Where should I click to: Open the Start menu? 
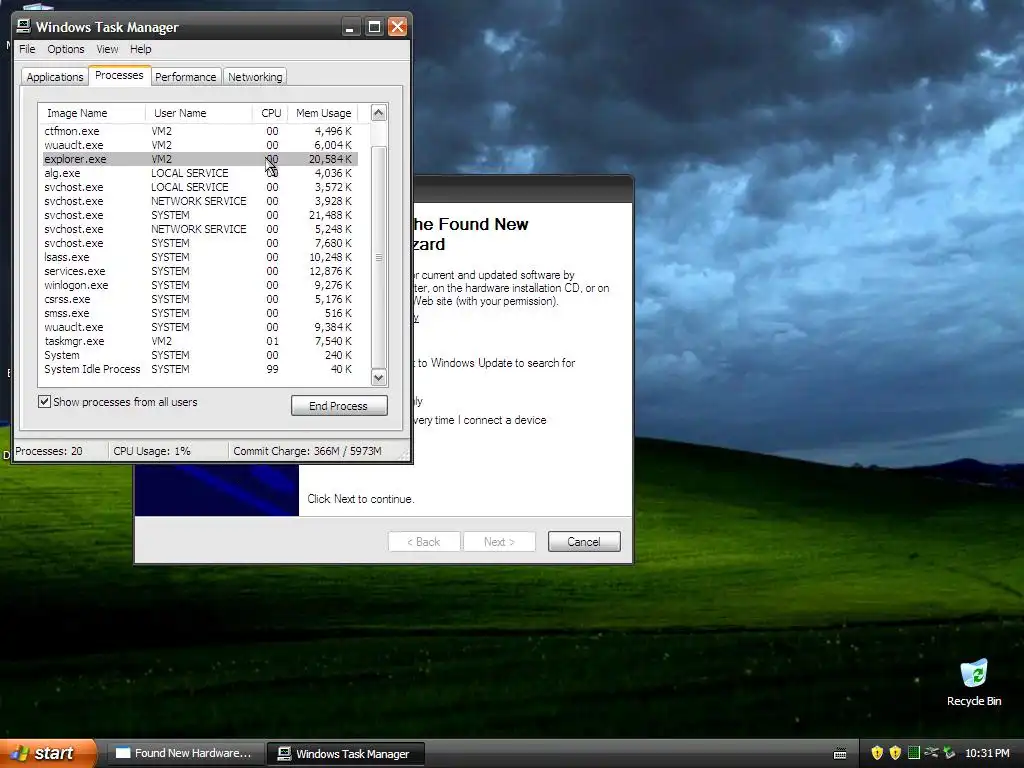point(48,753)
